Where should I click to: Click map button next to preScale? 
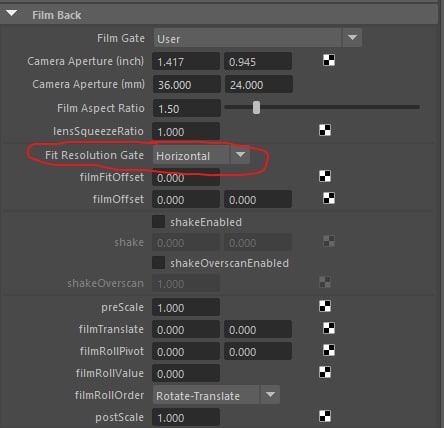[325, 306]
